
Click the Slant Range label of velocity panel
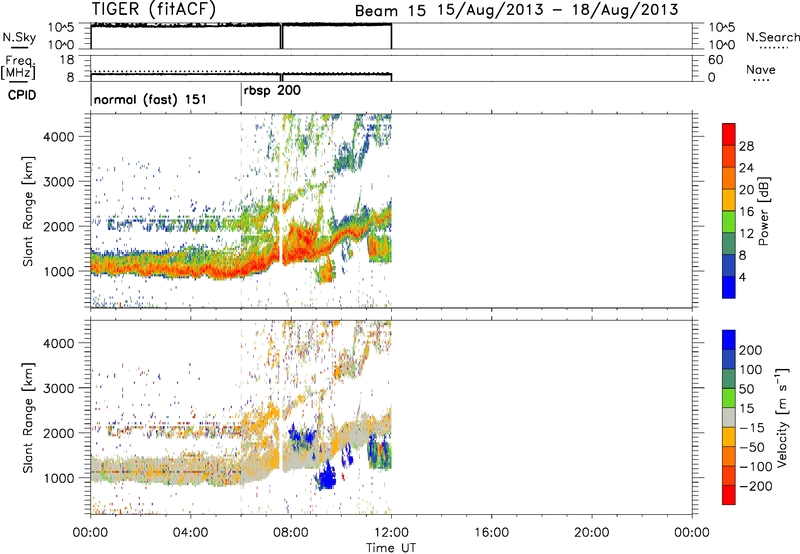[x=28, y=417]
